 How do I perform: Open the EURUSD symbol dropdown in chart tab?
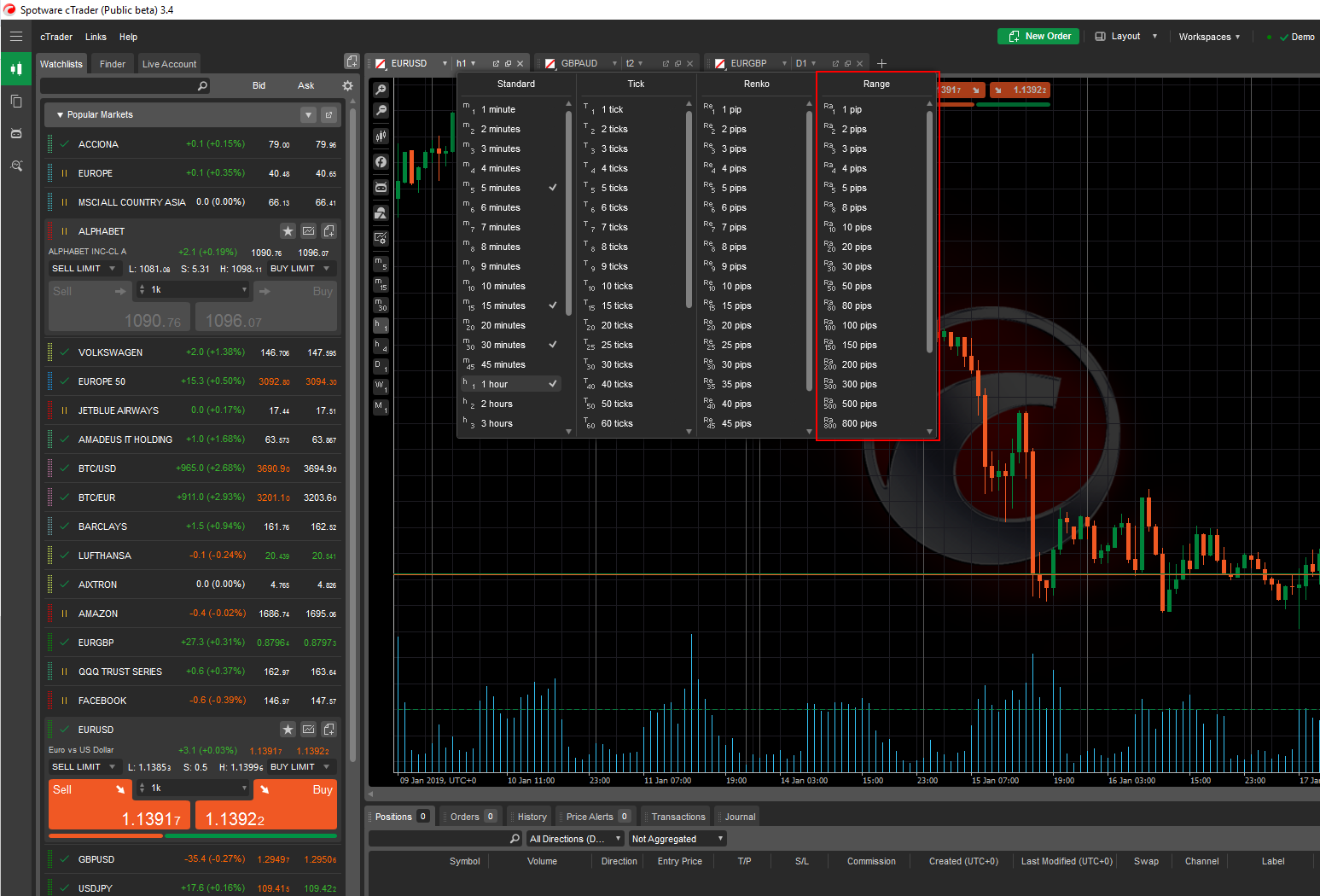click(x=445, y=64)
